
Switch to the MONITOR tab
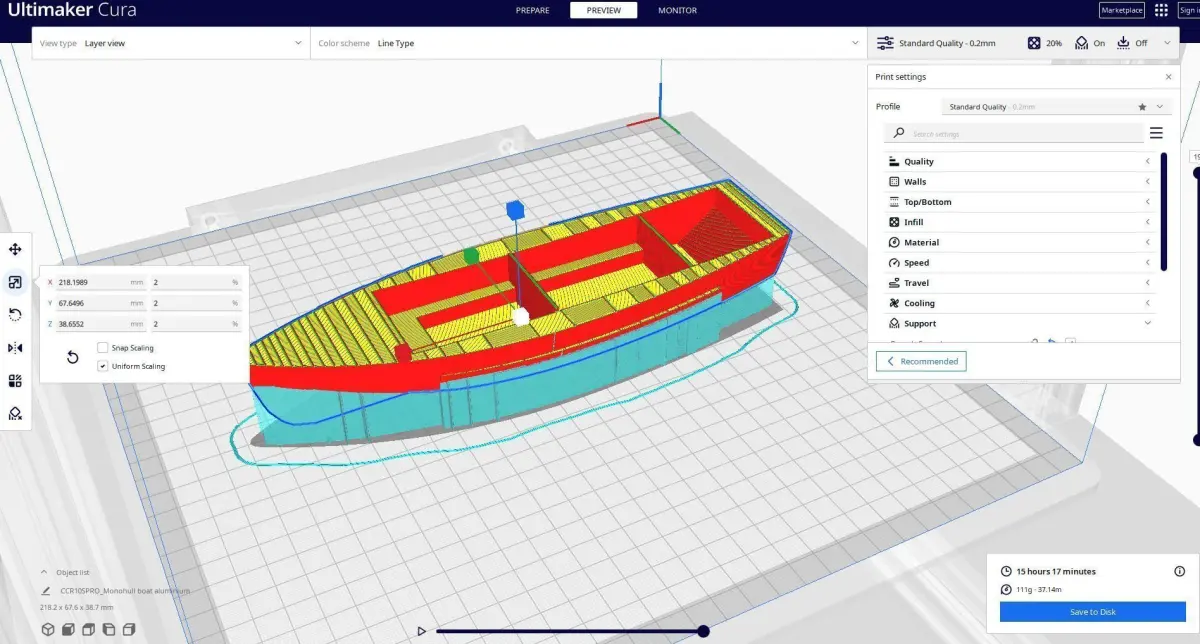tap(677, 10)
